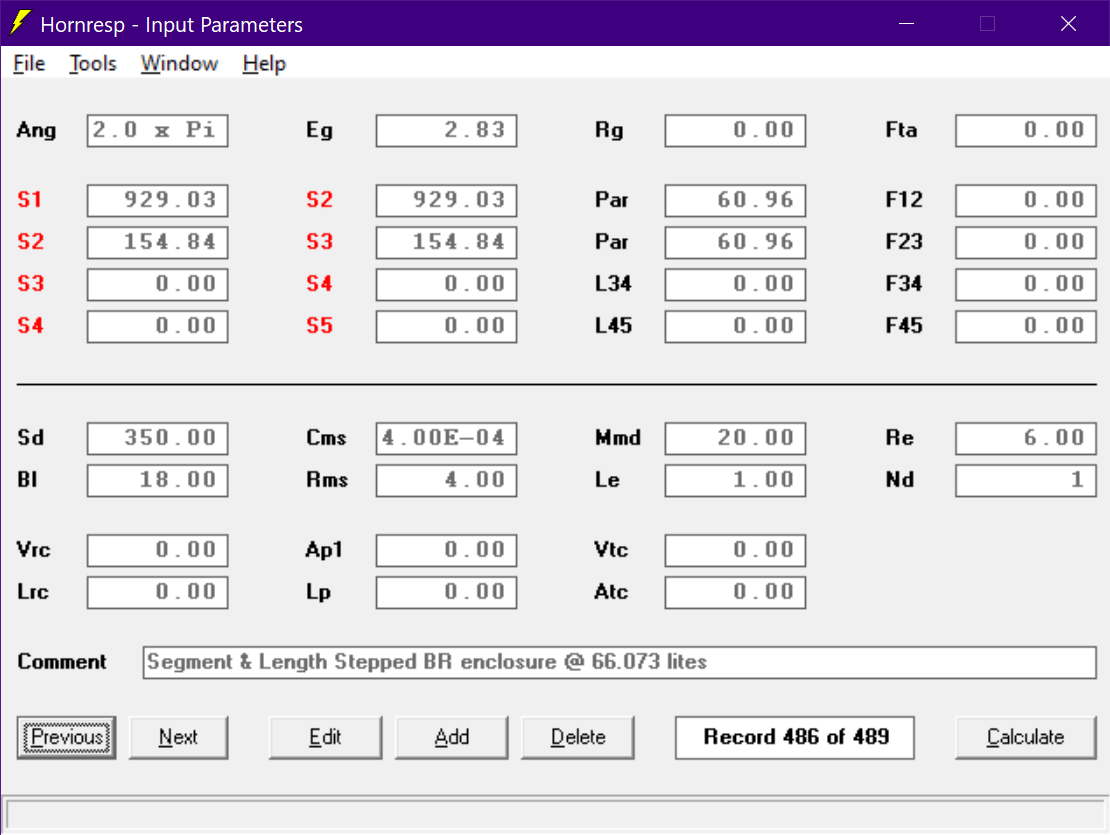Click the Calculate button
Image resolution: width=1110 pixels, height=835 pixels.
[x=1025, y=737]
